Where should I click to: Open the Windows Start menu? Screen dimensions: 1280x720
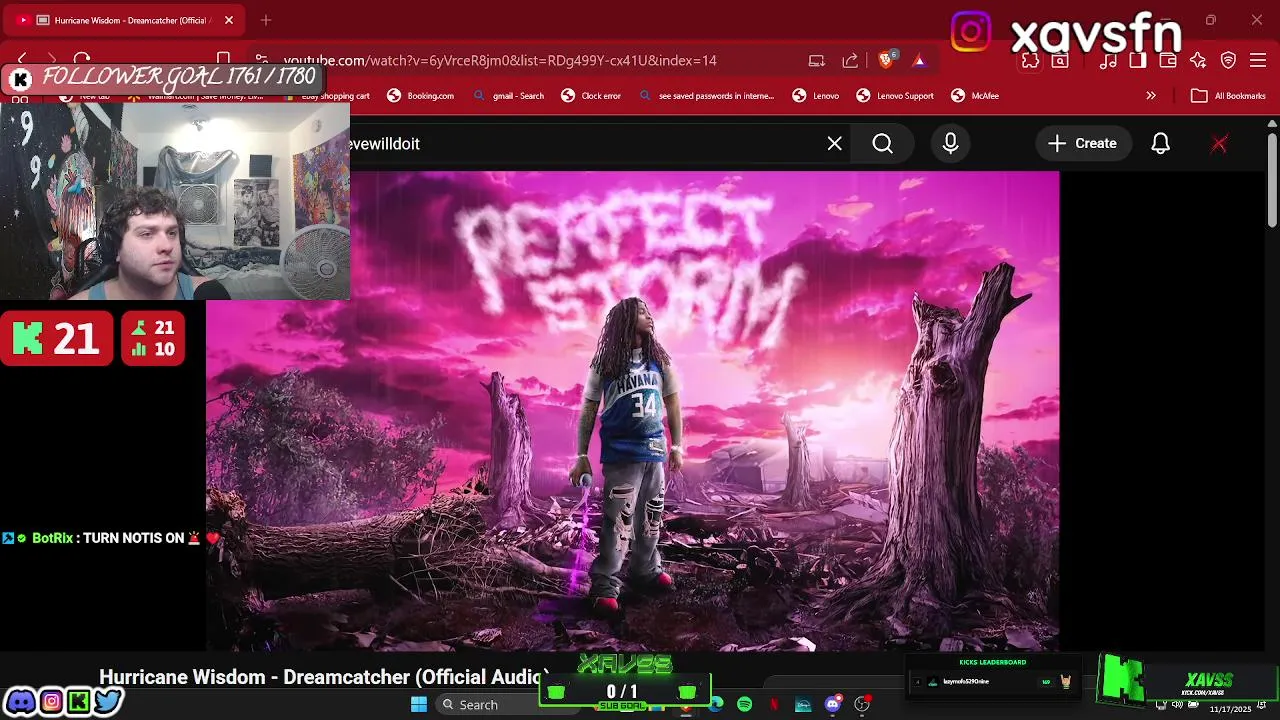(x=419, y=705)
